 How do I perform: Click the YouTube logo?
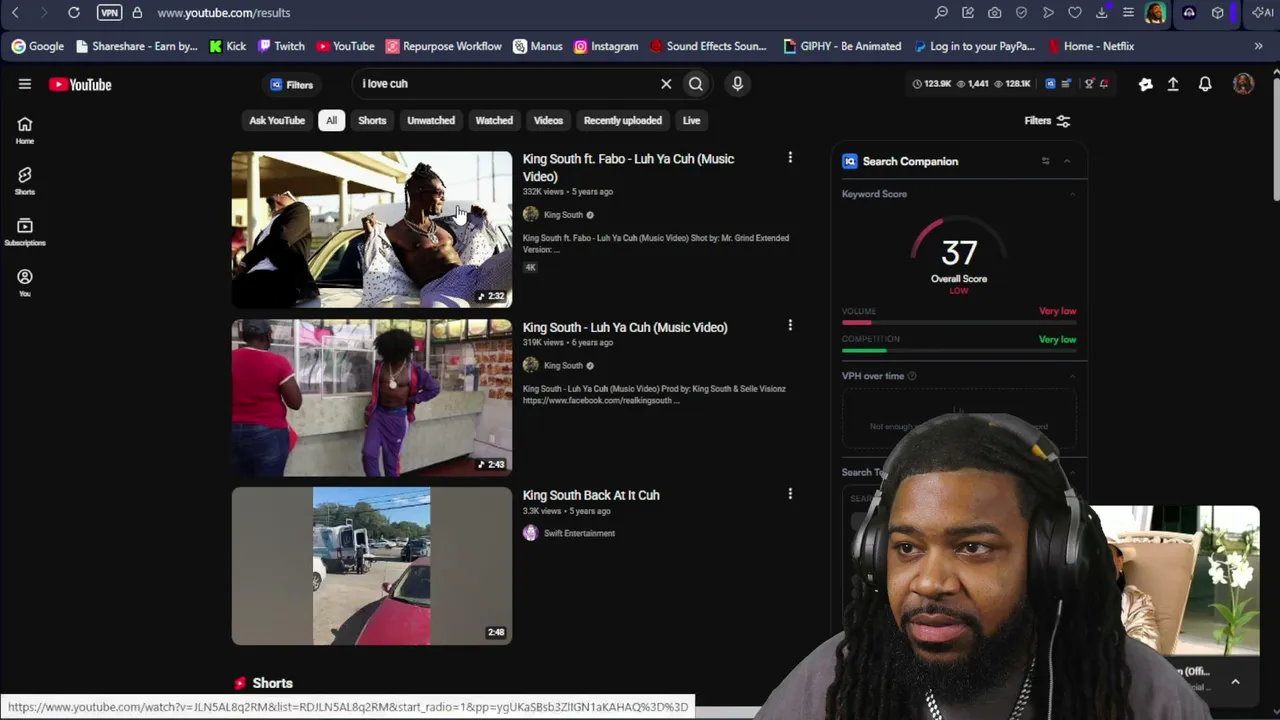80,85
